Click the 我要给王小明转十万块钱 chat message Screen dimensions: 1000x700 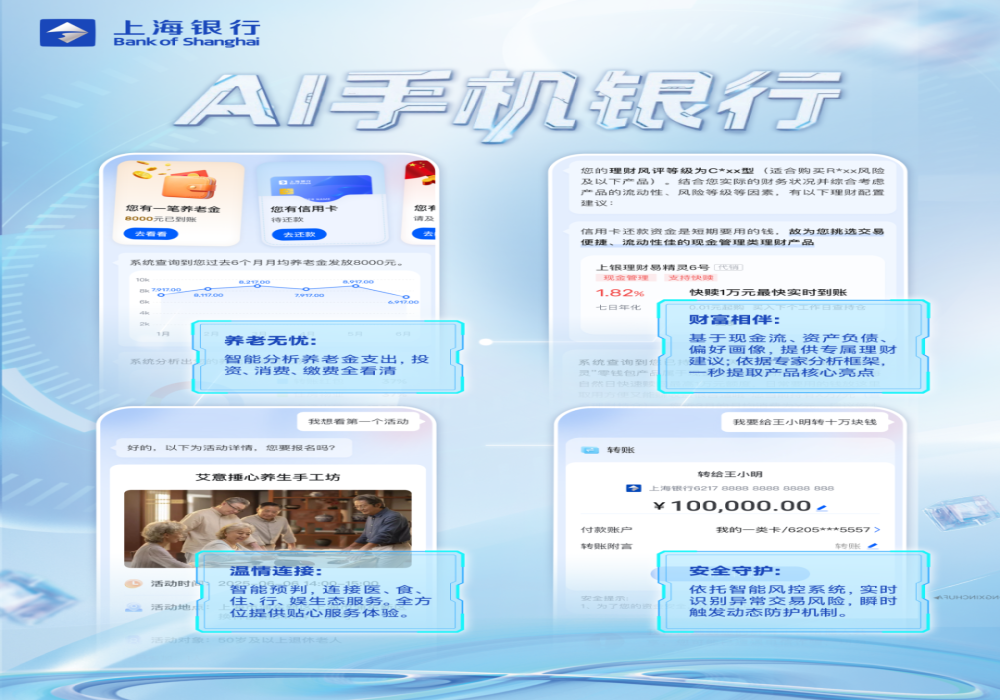click(804, 422)
